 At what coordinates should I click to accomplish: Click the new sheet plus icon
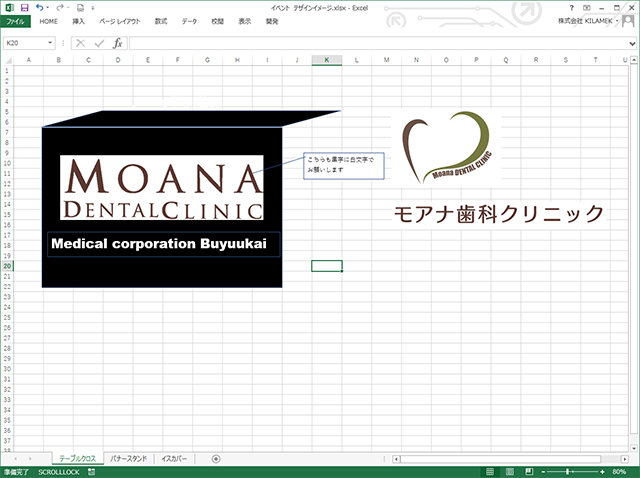coord(216,459)
